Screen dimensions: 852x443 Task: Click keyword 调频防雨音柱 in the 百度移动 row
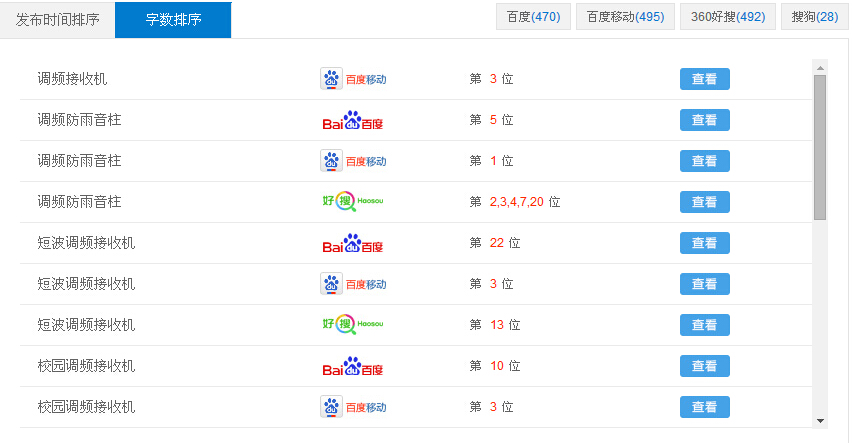point(79,161)
